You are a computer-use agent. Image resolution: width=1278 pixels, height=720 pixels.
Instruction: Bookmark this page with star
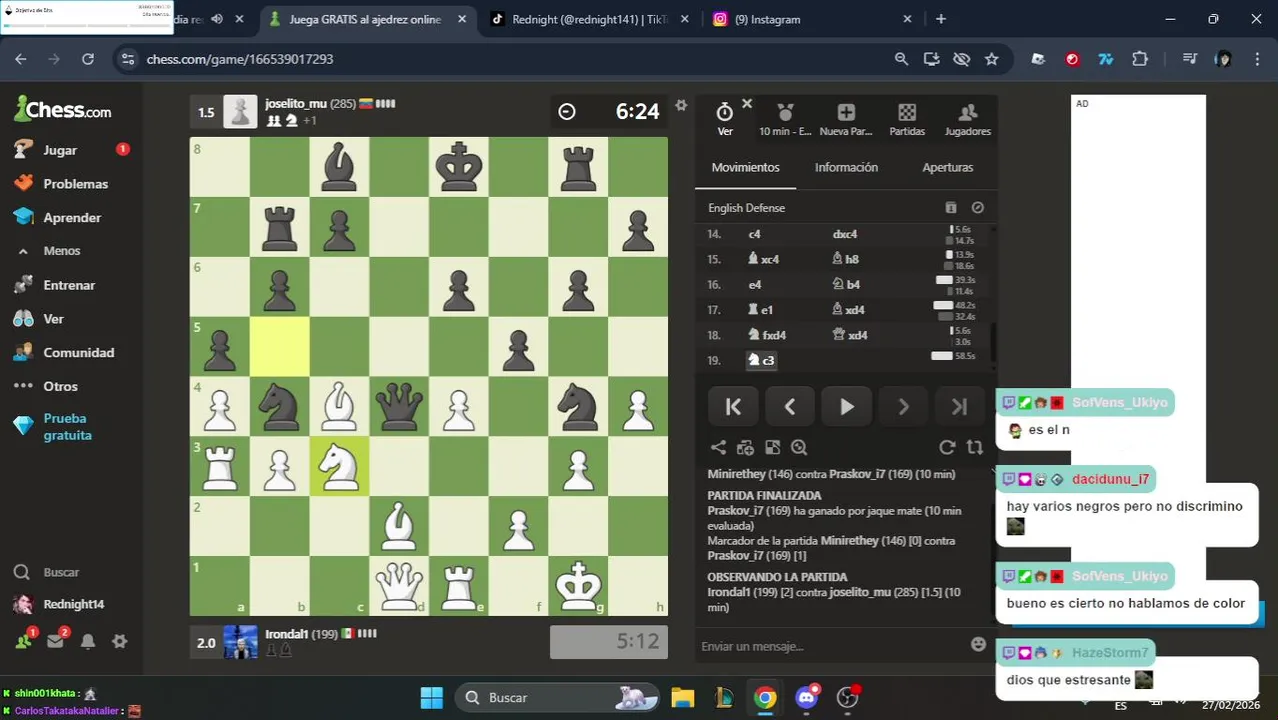click(991, 59)
